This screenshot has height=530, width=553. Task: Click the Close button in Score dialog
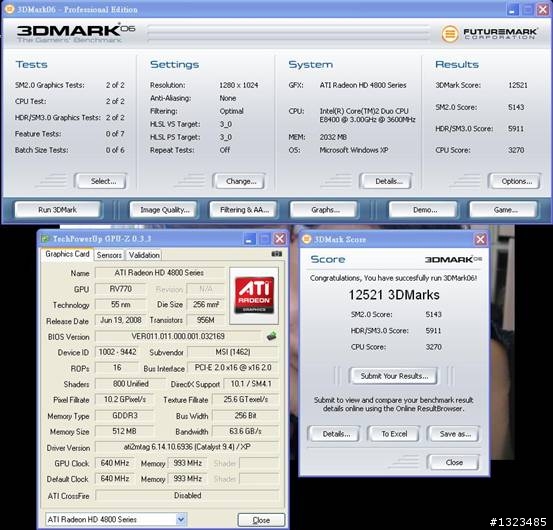(453, 462)
